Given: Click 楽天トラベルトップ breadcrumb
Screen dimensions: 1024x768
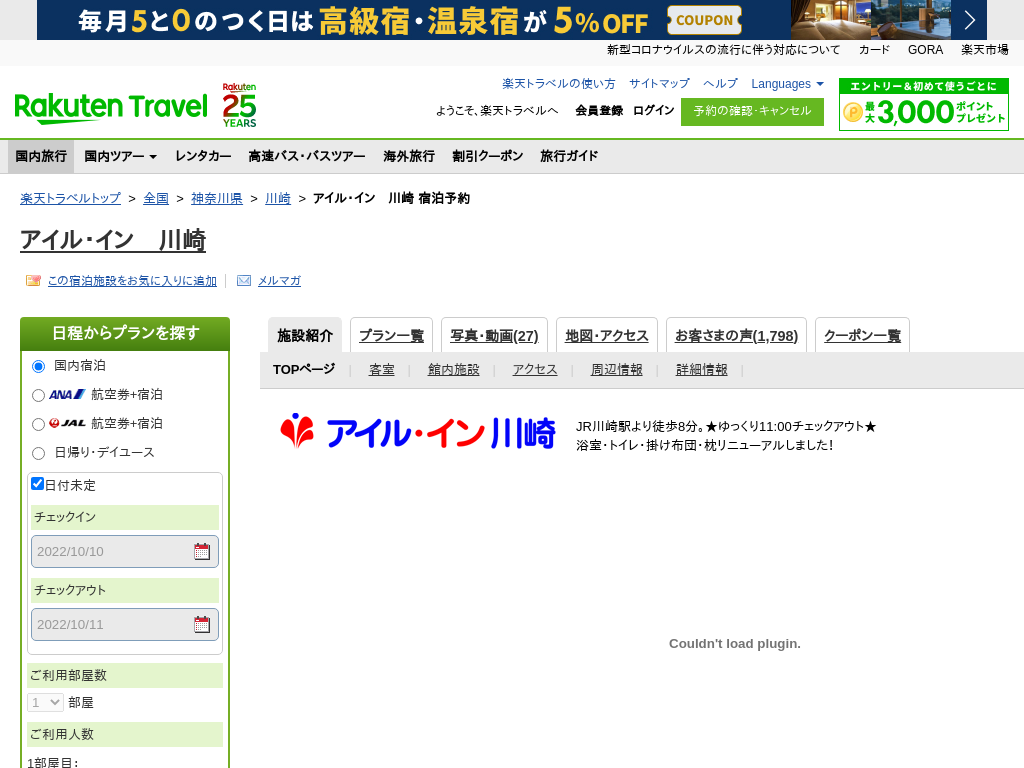Looking at the screenshot, I should pyautogui.click(x=71, y=199).
